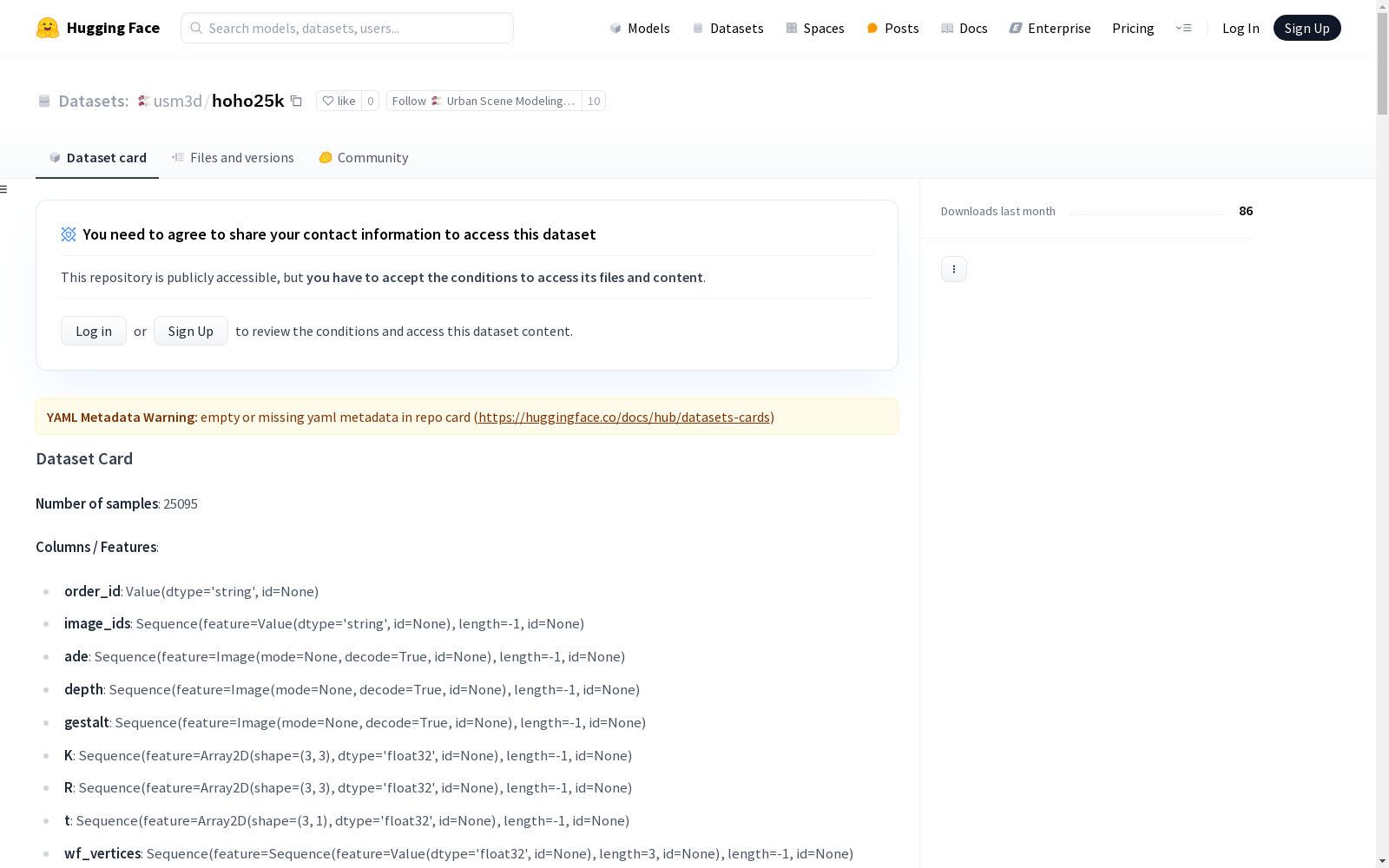
Task: Click the 'Downloads last month' label
Action: 998,211
